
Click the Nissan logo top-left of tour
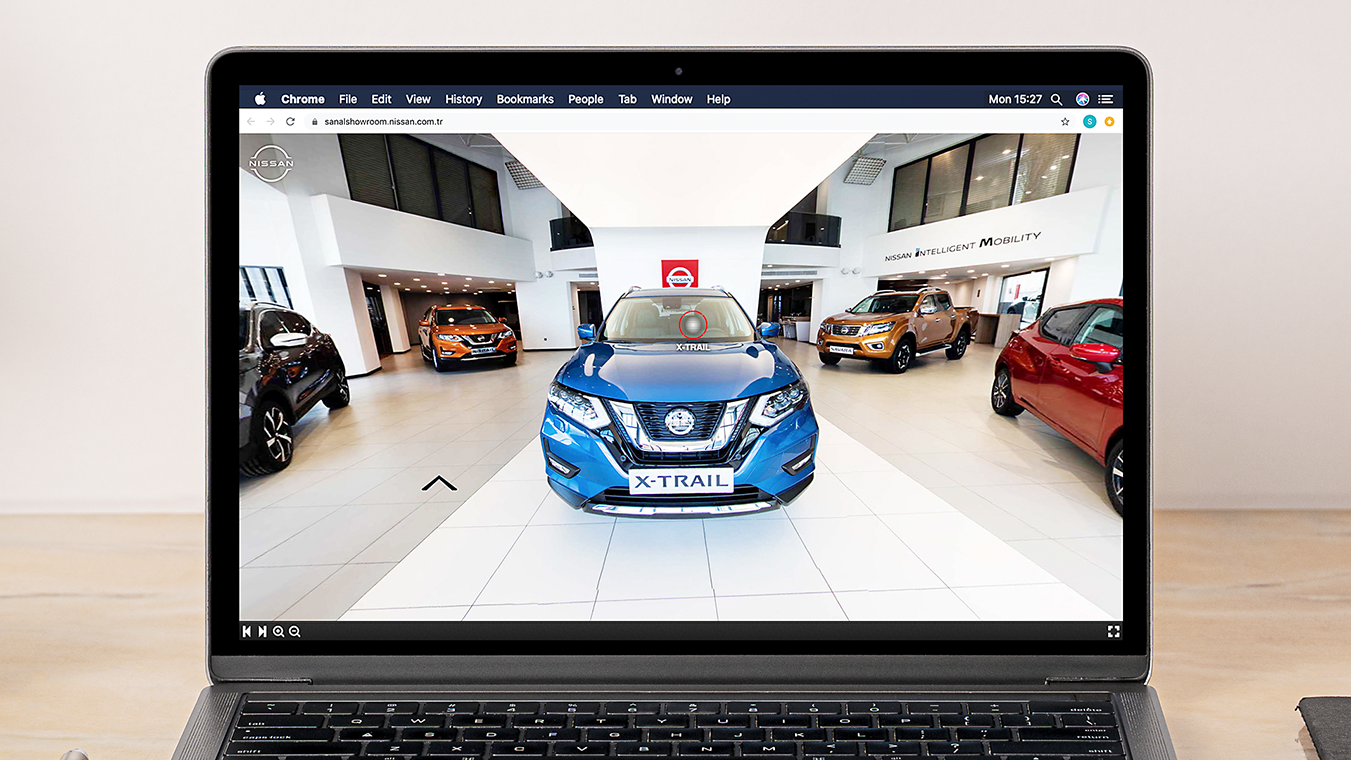tap(271, 163)
